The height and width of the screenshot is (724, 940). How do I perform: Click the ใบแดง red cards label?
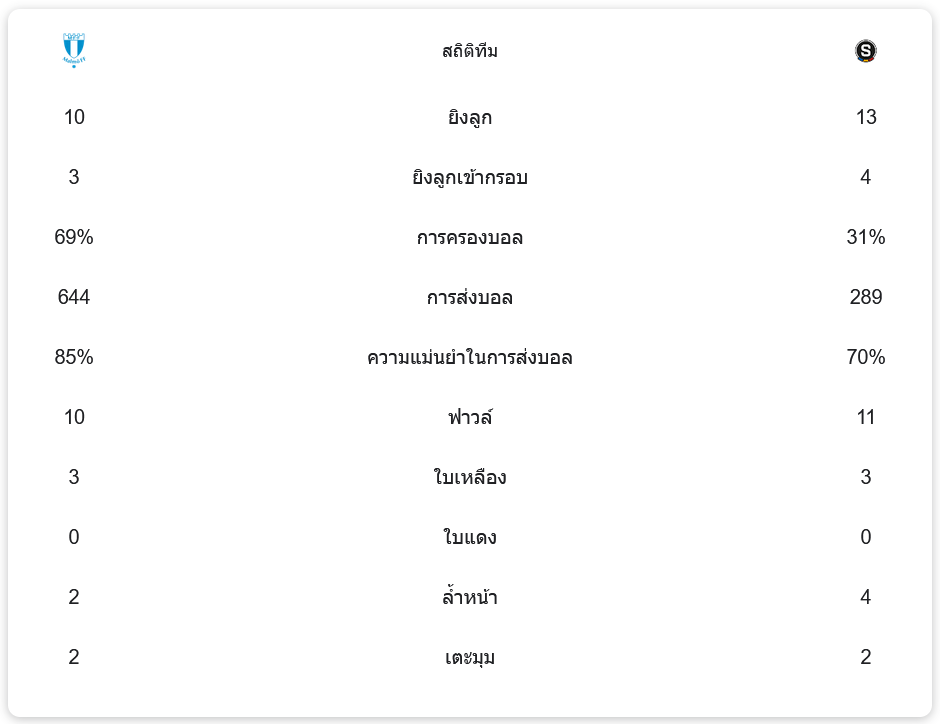(x=470, y=538)
